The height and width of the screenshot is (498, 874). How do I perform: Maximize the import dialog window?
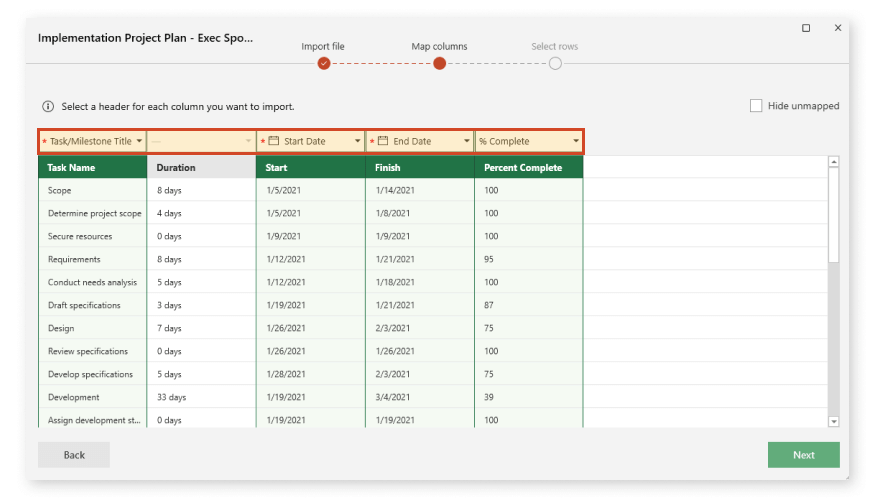806,28
